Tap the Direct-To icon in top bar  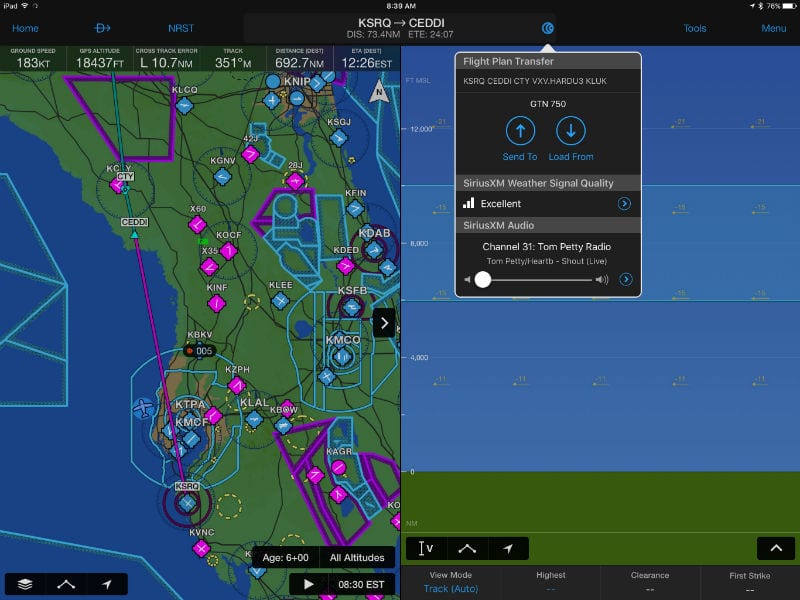102,28
